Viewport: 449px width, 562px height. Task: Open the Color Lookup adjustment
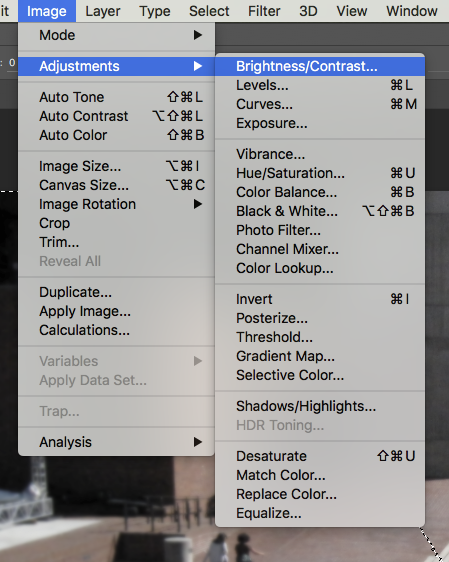pyautogui.click(x=320, y=268)
